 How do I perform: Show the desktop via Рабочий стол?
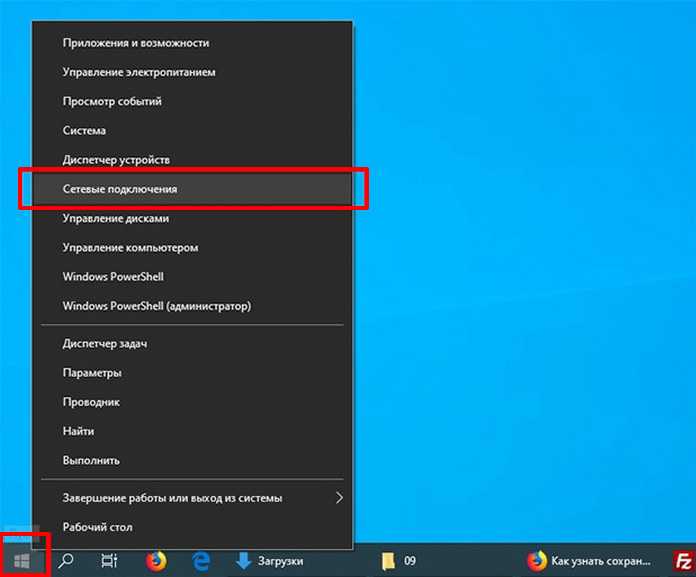[193, 527]
